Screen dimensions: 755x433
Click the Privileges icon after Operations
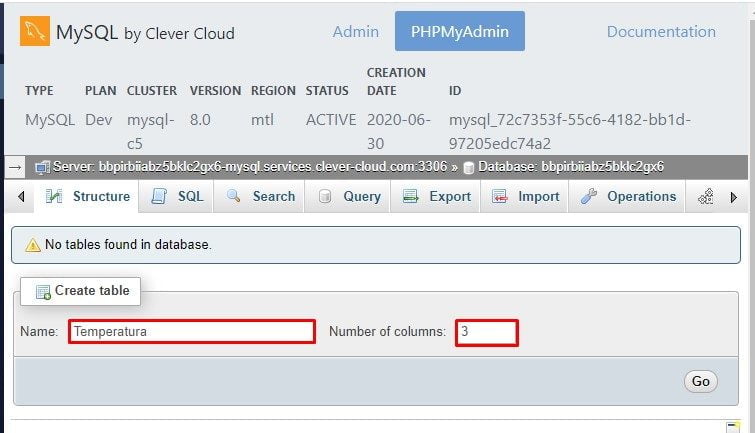click(x=705, y=197)
